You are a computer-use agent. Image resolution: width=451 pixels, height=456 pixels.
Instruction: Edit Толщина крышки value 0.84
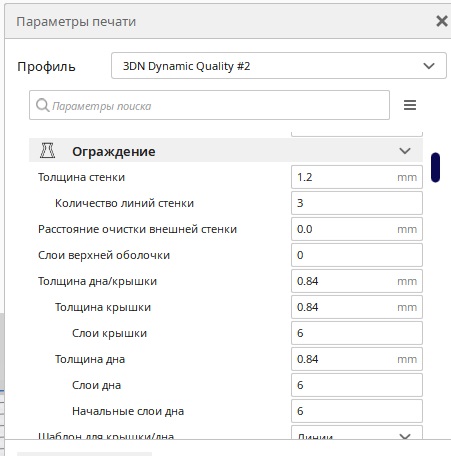click(357, 307)
